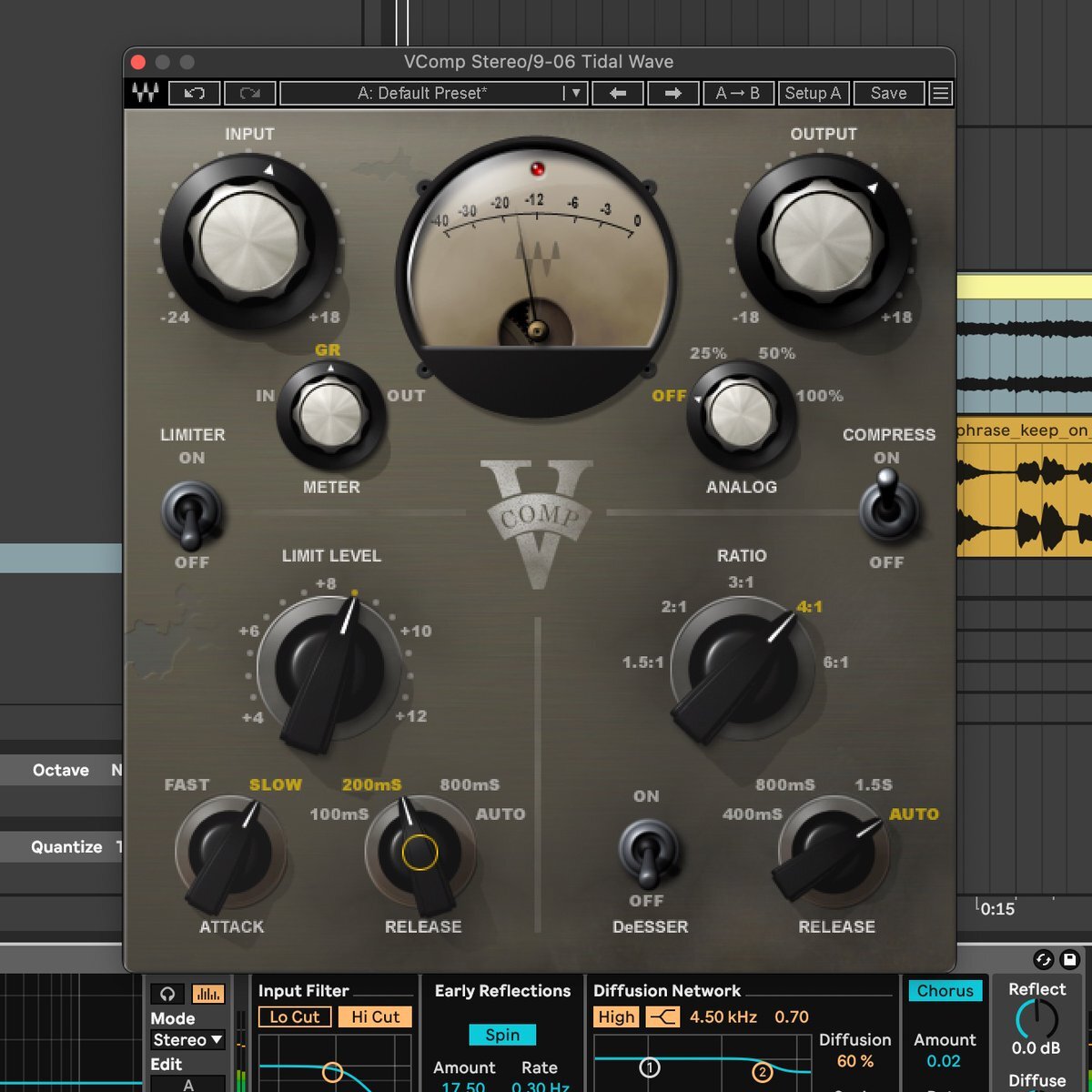Click the device save preset icon
1092x1092 pixels.
(x=1069, y=959)
